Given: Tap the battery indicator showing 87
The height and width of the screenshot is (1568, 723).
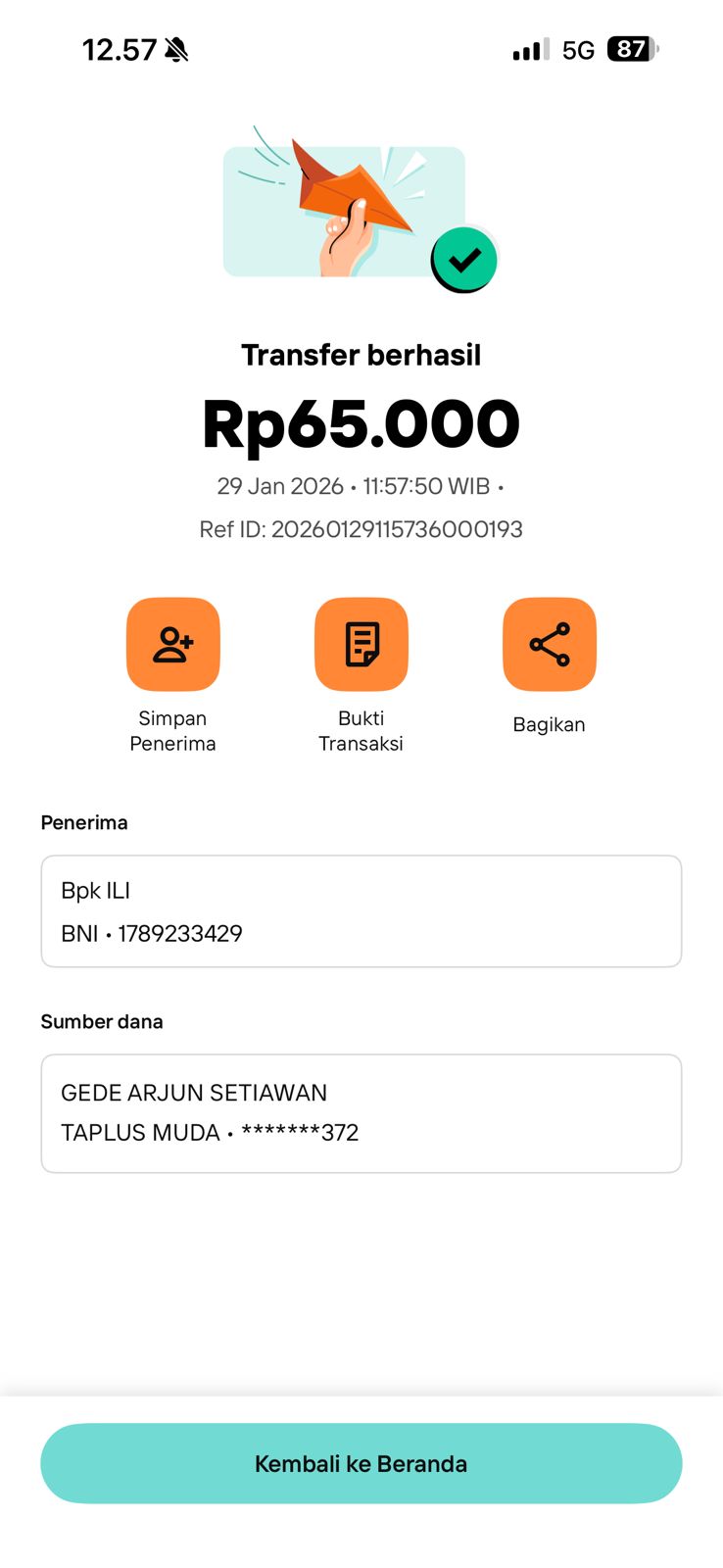Looking at the screenshot, I should tap(633, 49).
